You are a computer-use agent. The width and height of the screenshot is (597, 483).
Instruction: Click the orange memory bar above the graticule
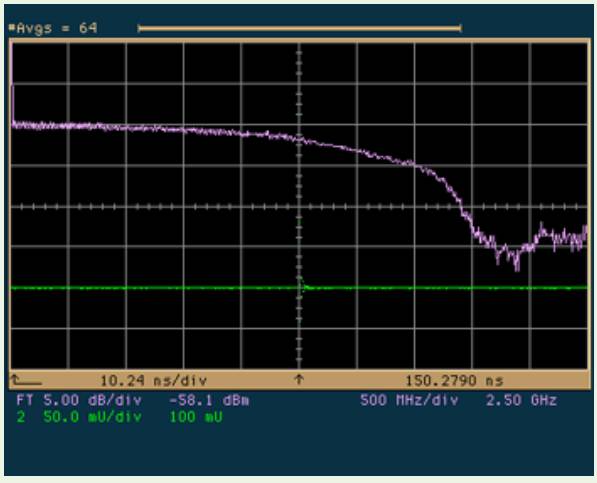[300, 28]
